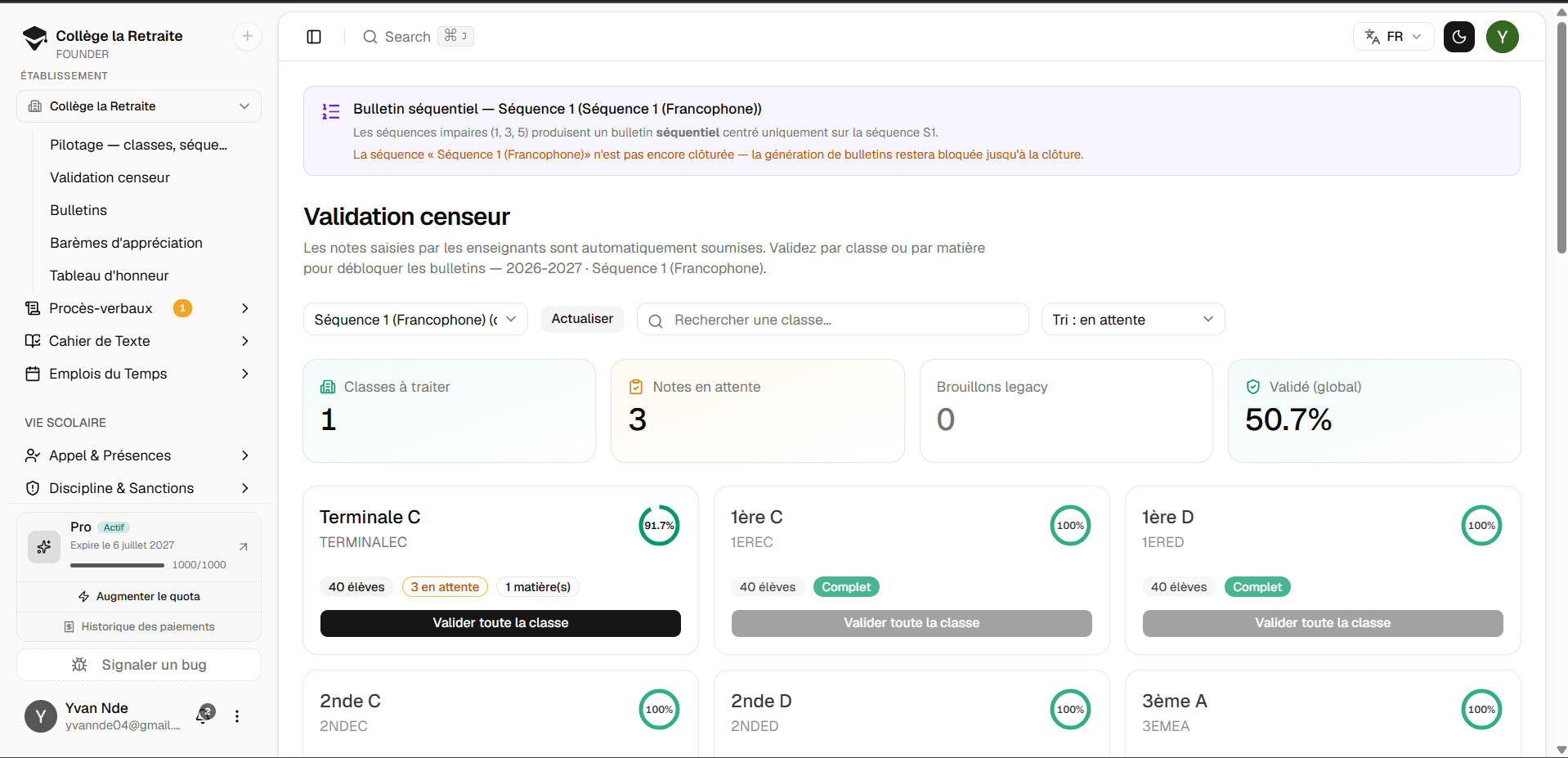Viewport: 1568px width, 758px height.
Task: Click Valider toute la classe for 1ère C
Action: point(912,623)
